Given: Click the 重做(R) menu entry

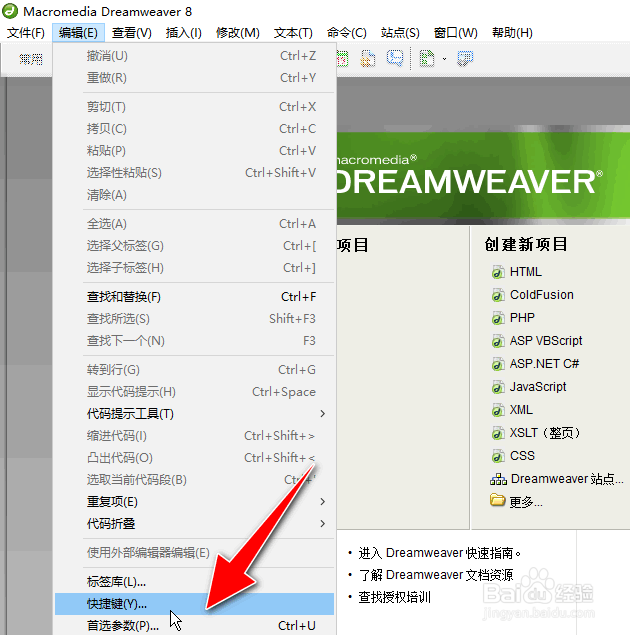Looking at the screenshot, I should click(194, 77).
